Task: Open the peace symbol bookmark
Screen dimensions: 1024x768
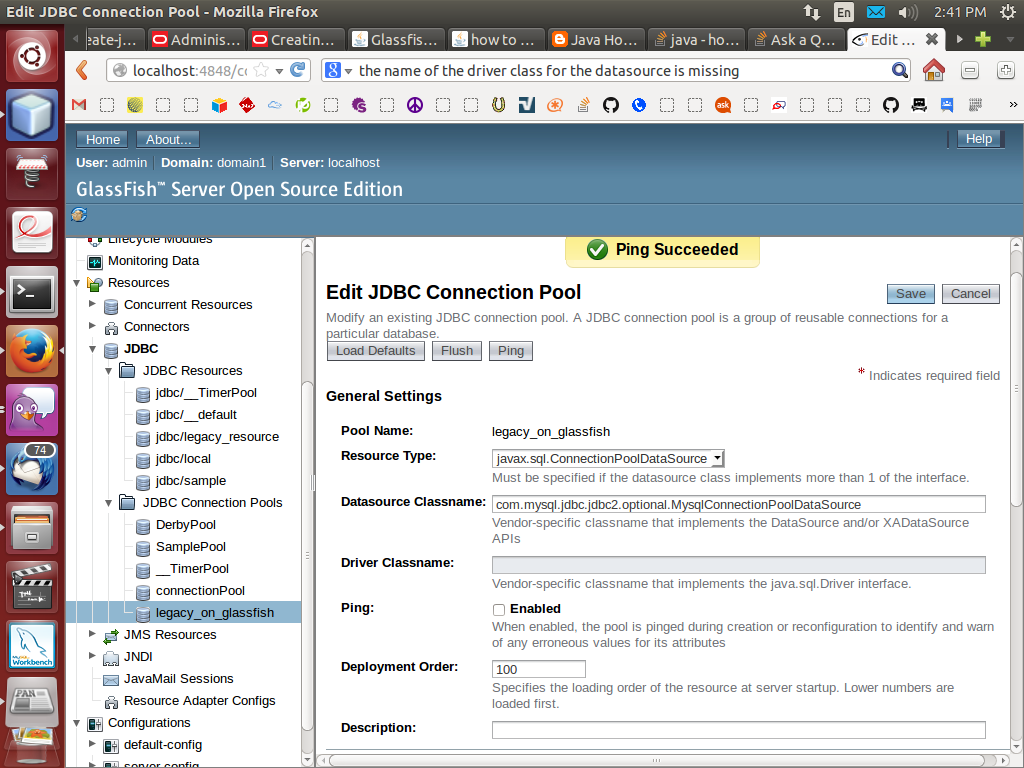Action: (x=415, y=104)
